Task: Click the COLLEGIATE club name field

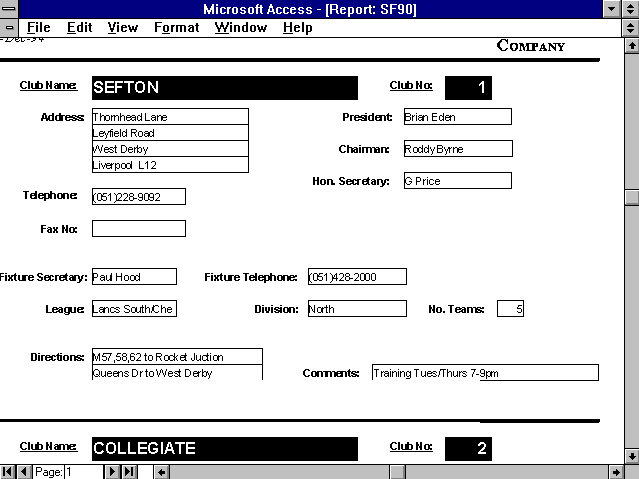Action: pyautogui.click(x=225, y=449)
